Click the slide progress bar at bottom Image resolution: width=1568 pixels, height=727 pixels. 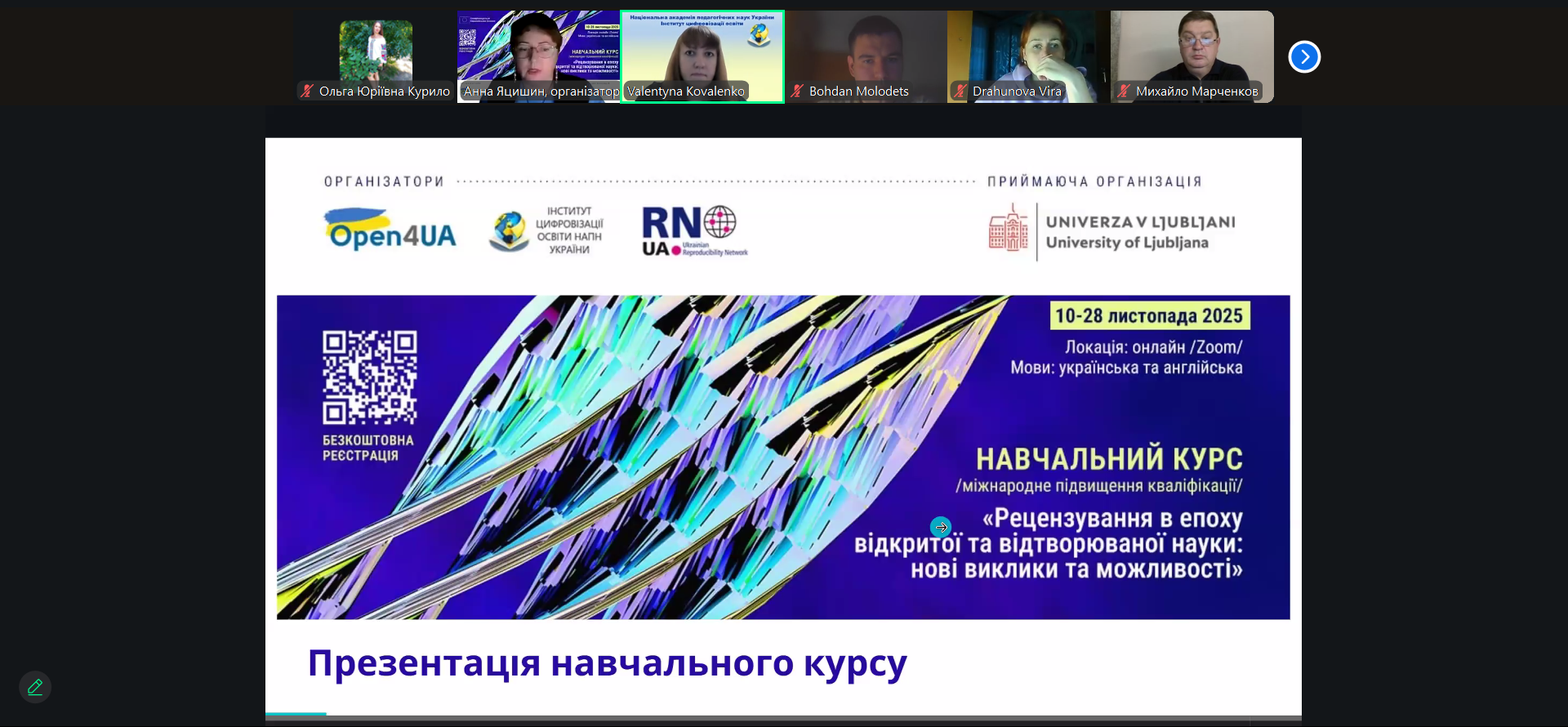783,715
